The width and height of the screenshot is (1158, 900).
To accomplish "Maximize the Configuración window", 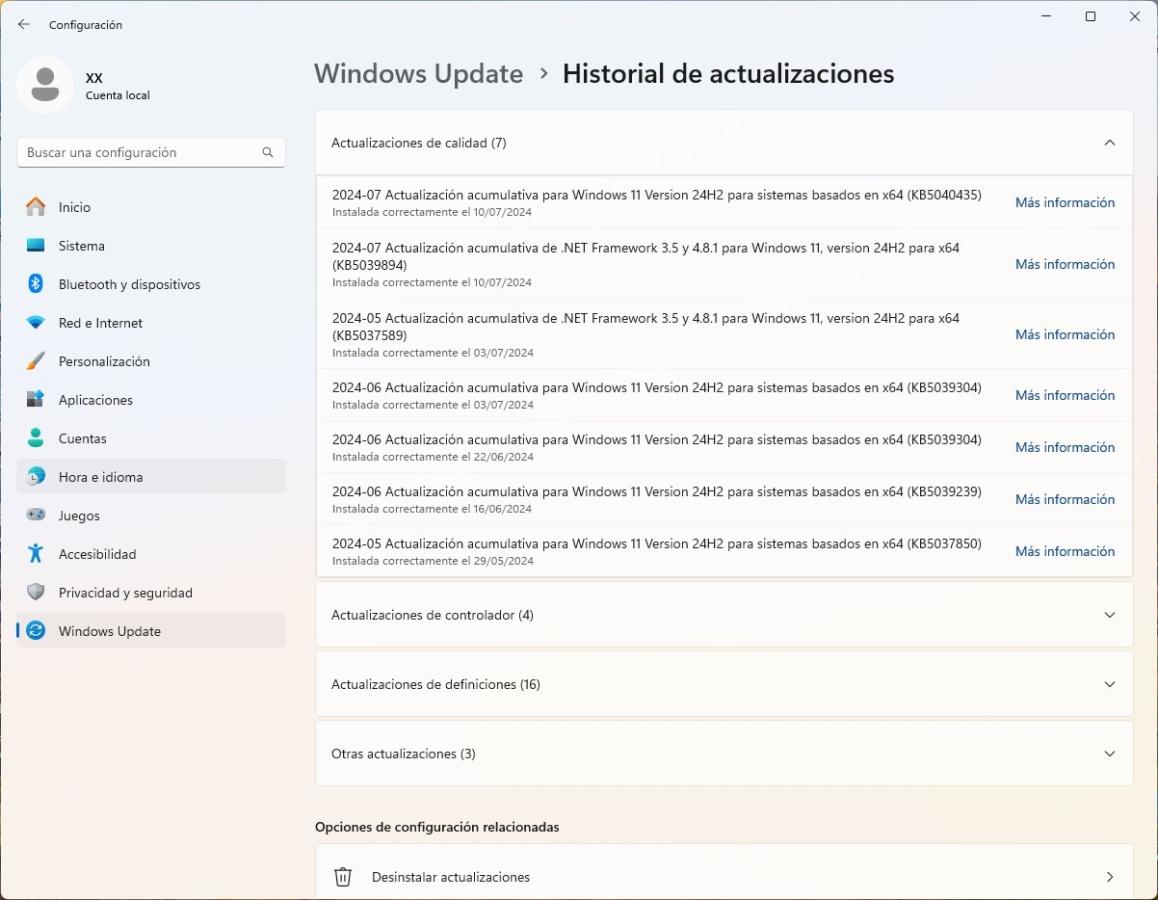I will (1090, 16).
